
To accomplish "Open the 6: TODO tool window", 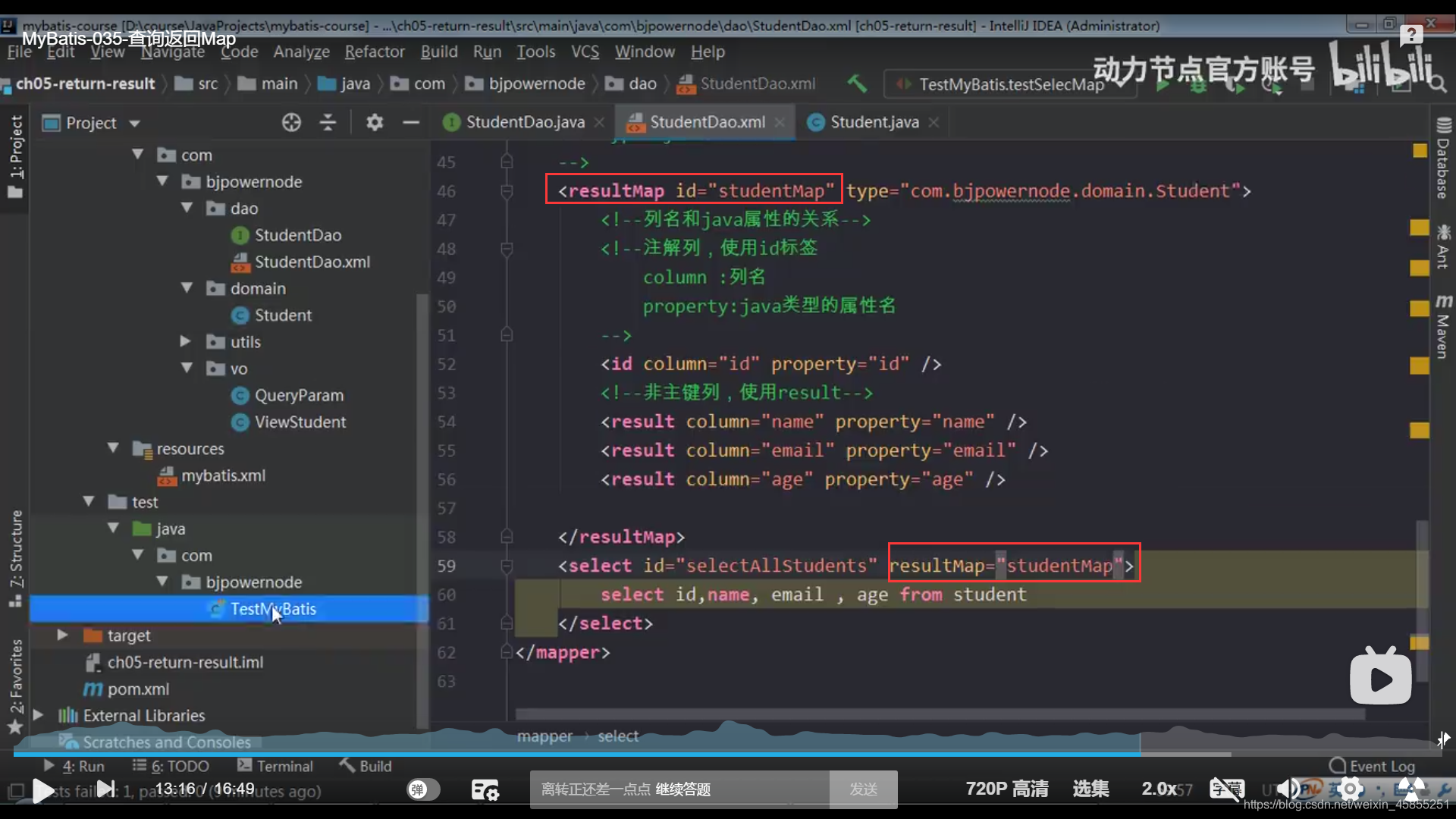I will [x=171, y=766].
